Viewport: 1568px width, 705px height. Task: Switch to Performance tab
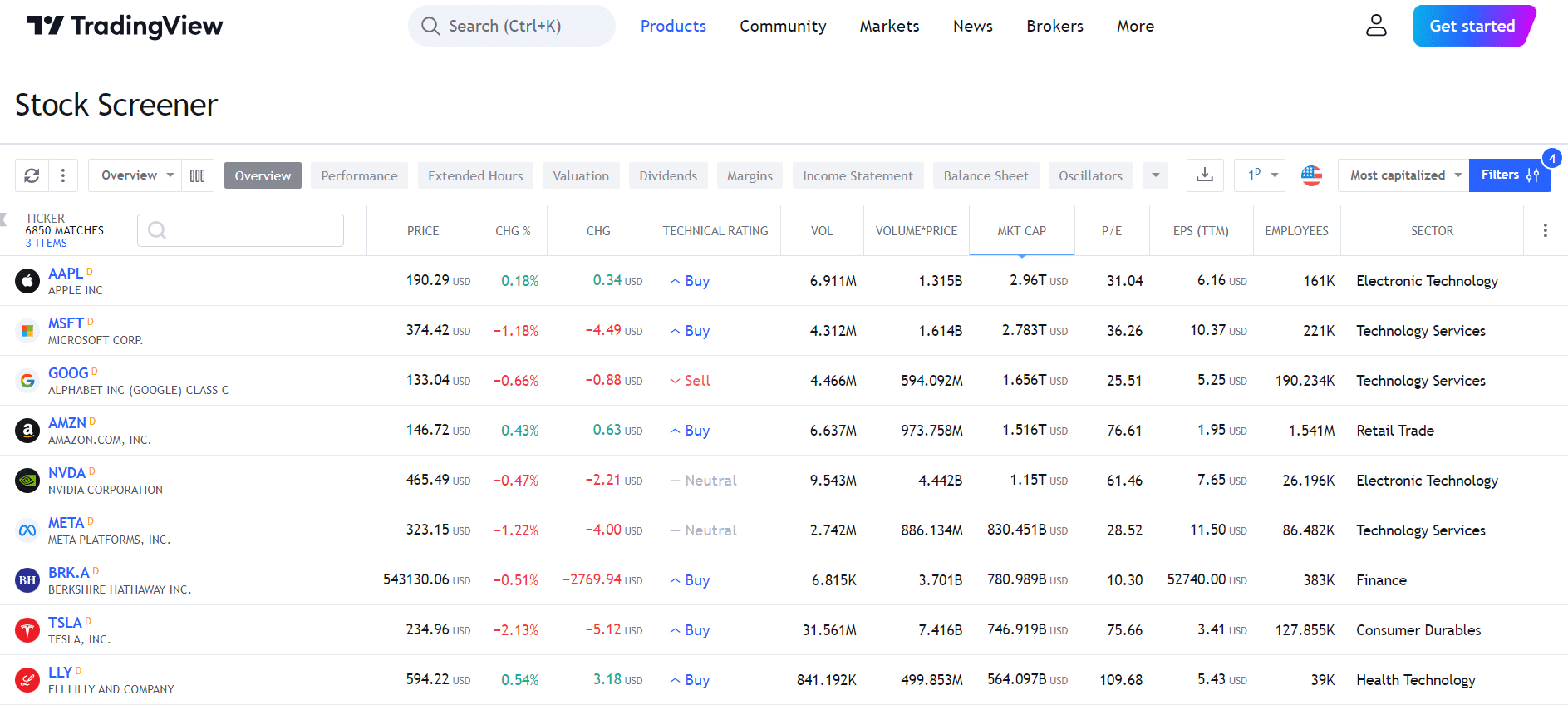pos(359,175)
